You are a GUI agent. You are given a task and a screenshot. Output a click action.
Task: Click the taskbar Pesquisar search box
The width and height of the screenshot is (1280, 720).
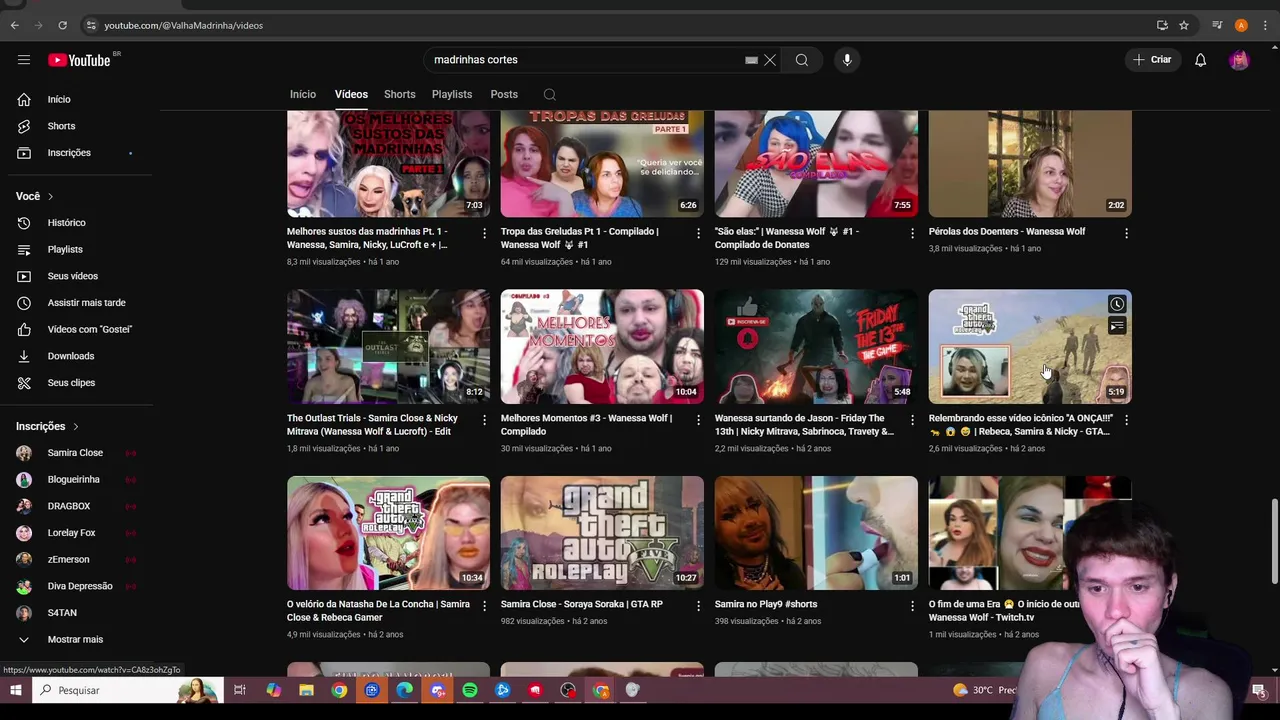click(127, 690)
